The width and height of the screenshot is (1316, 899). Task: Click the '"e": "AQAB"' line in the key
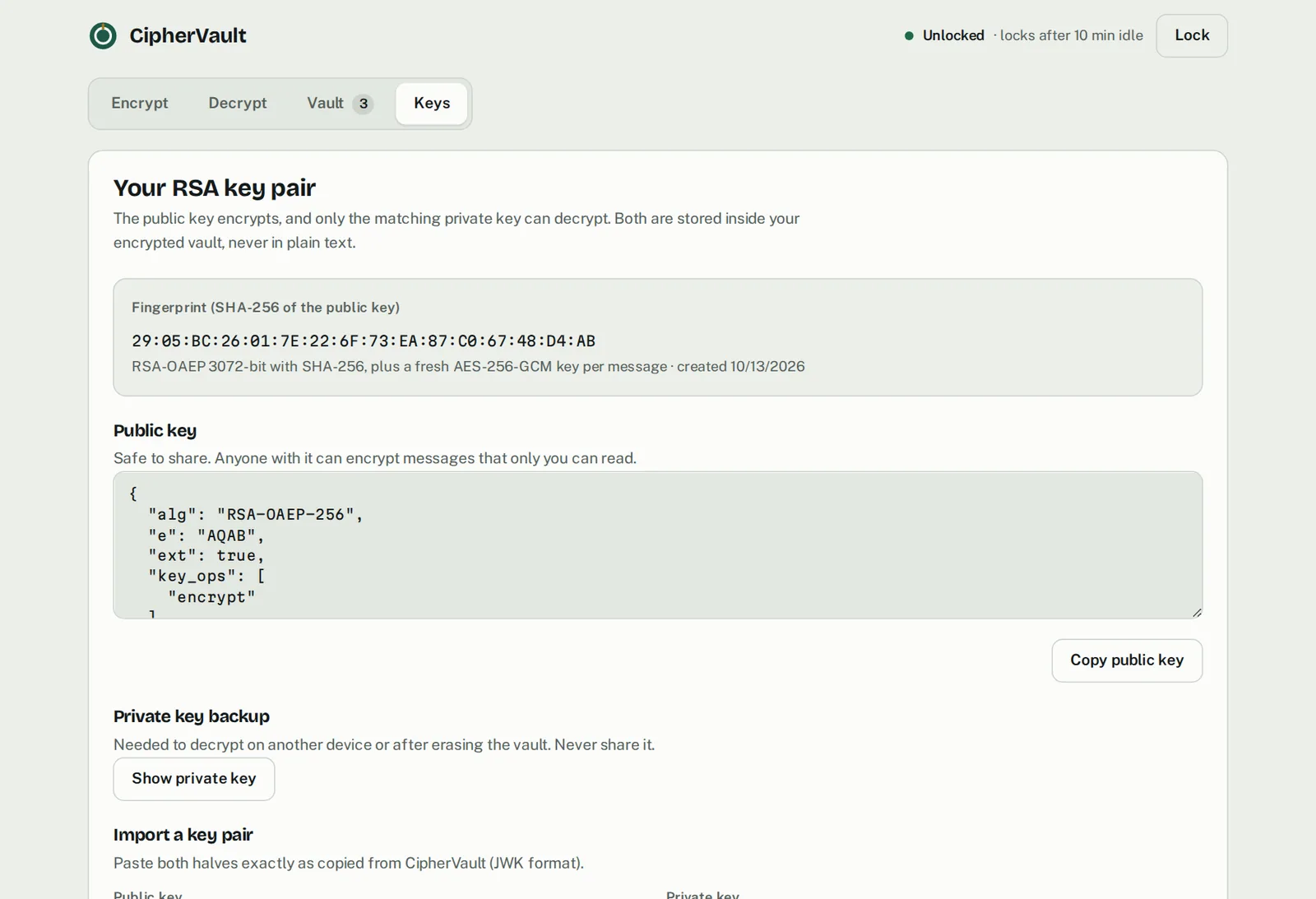tap(206, 535)
